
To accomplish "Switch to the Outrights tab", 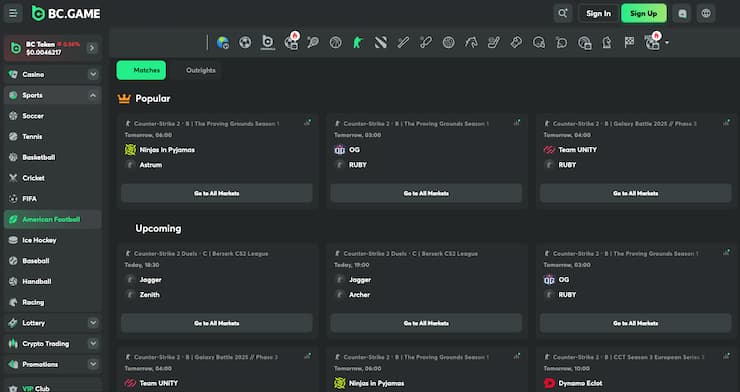I will click(x=201, y=70).
